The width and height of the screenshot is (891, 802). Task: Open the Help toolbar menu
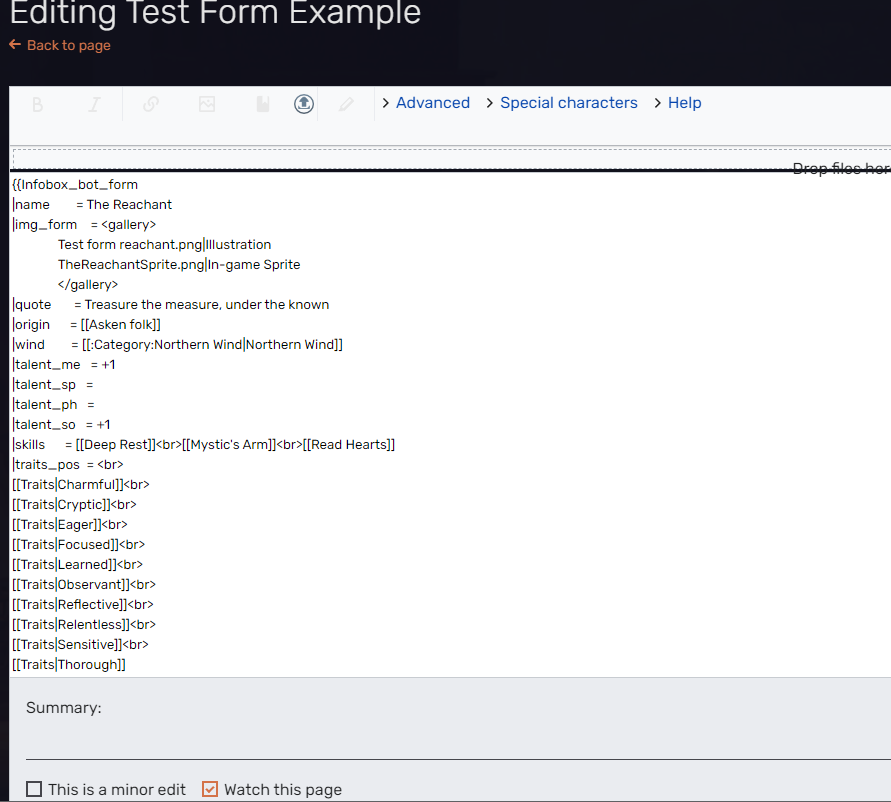[684, 102]
